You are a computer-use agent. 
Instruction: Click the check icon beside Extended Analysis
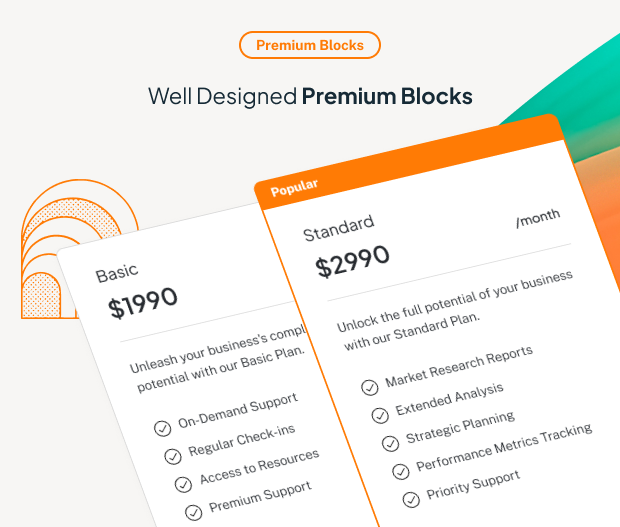379,415
